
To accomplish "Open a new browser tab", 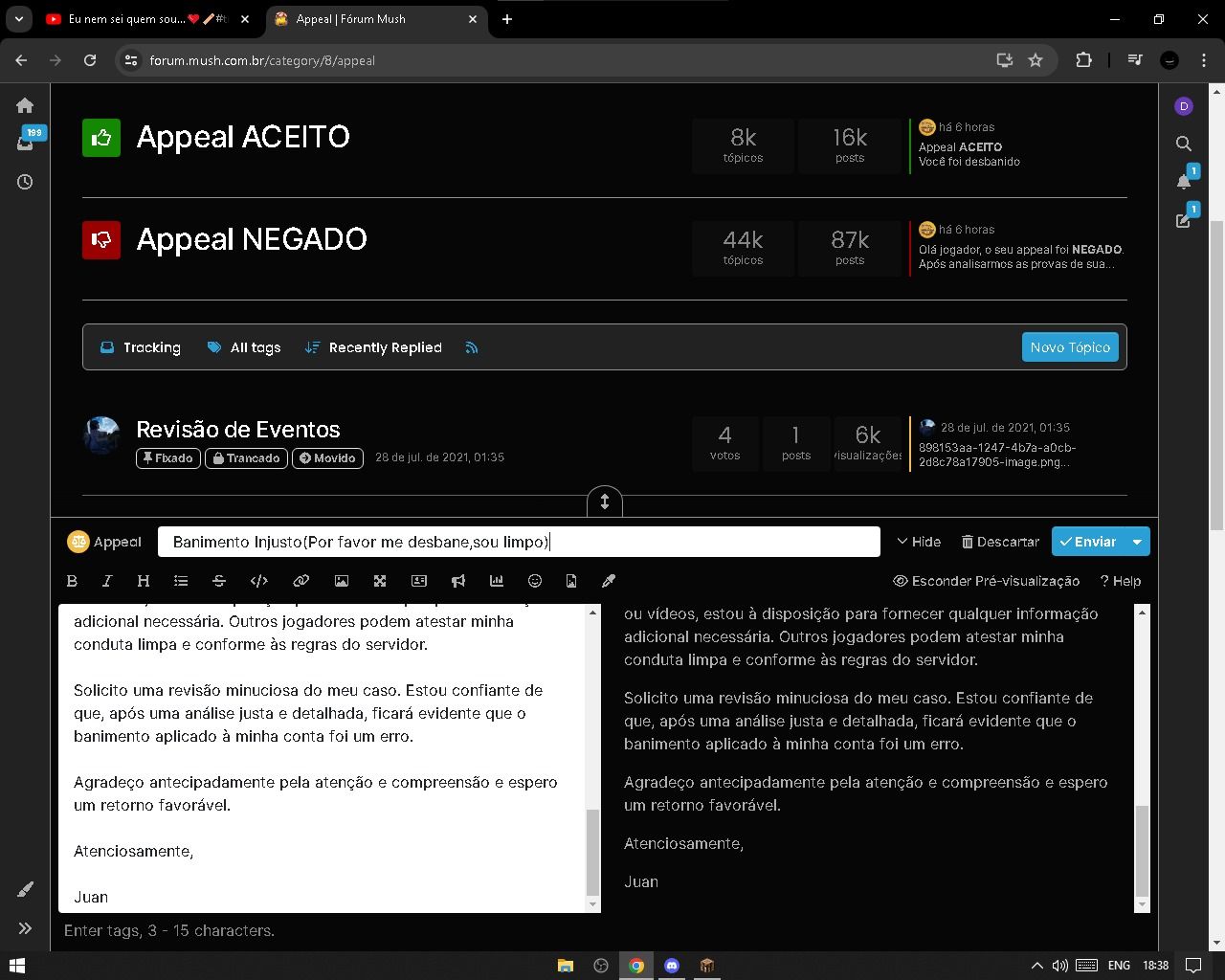I will 507,19.
